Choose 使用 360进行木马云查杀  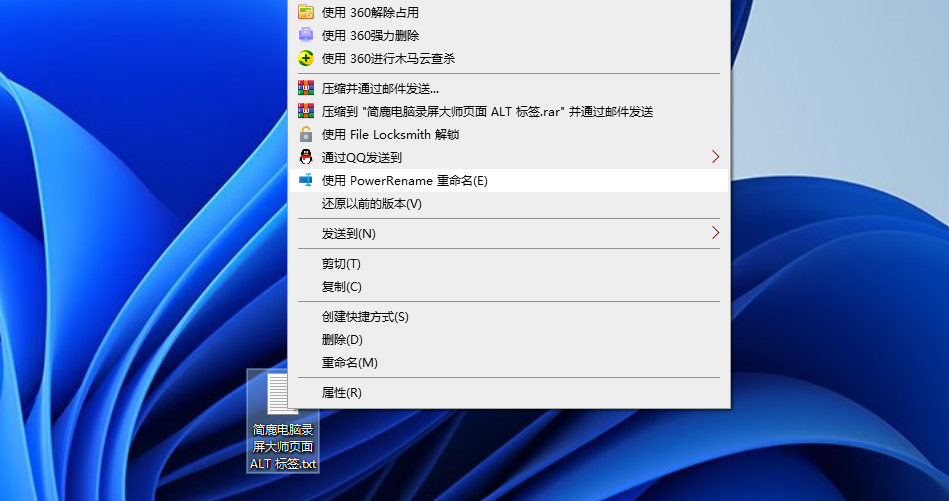(x=509, y=58)
